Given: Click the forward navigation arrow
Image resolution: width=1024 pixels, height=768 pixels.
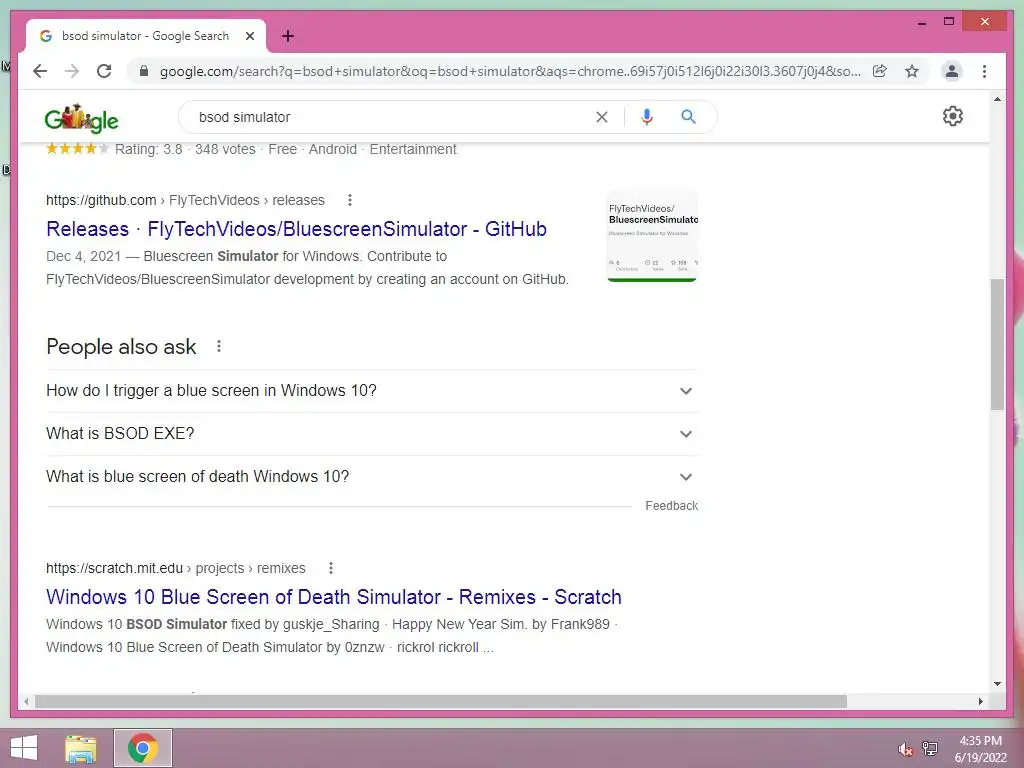Looking at the screenshot, I should click(72, 71).
